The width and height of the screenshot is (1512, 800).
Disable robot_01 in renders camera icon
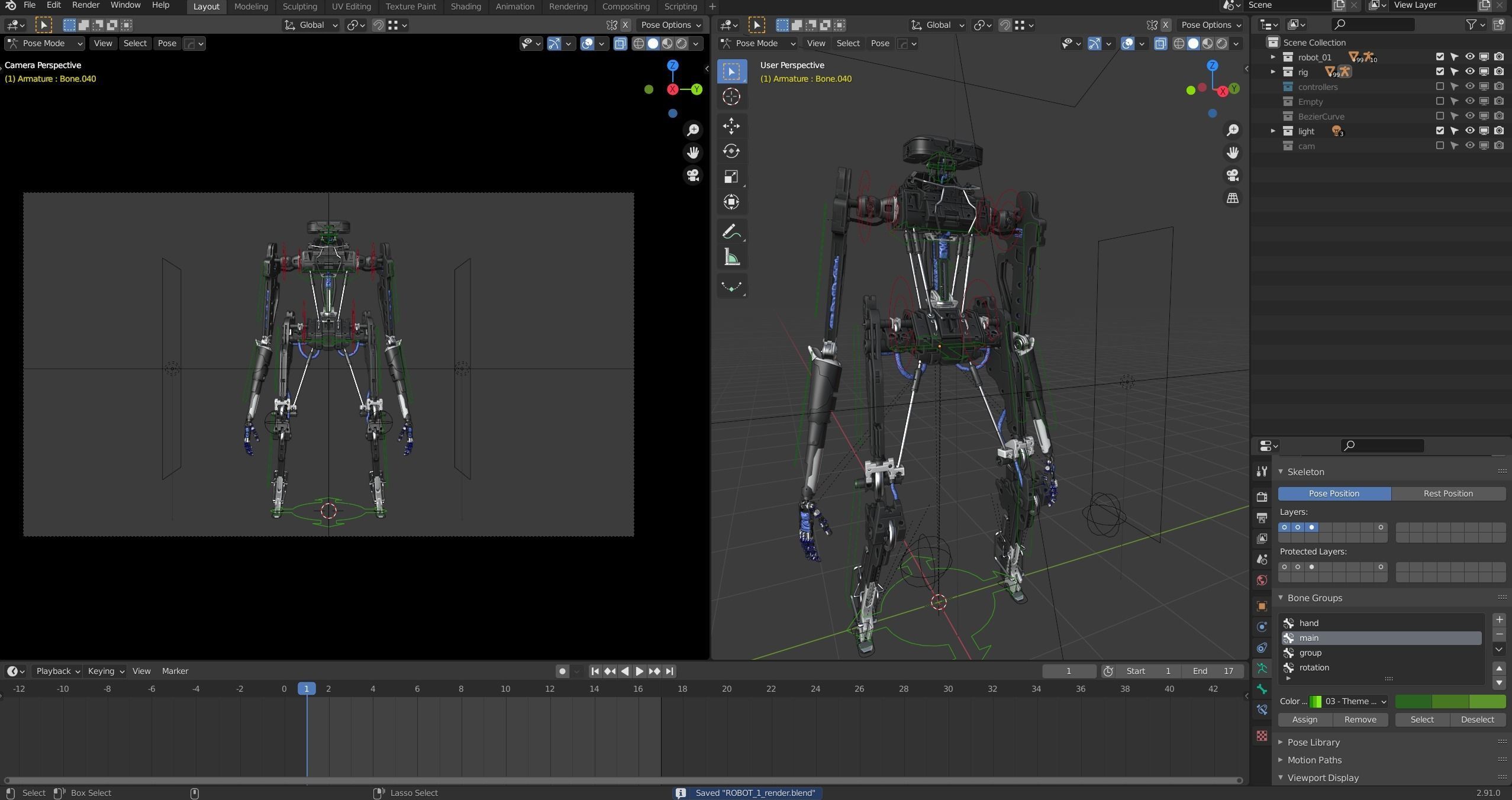pos(1499,57)
